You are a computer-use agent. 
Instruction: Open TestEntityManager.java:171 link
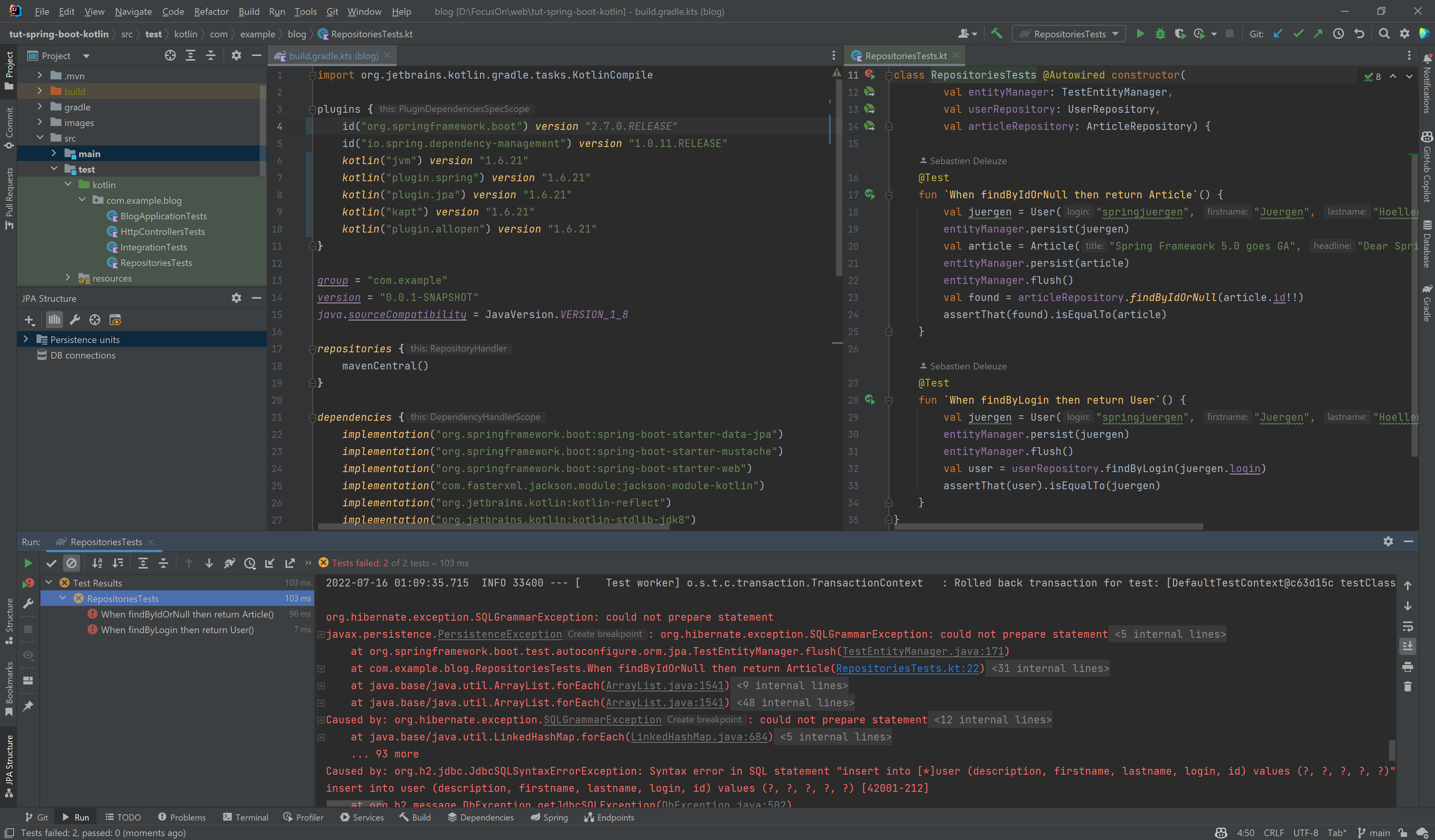922,651
